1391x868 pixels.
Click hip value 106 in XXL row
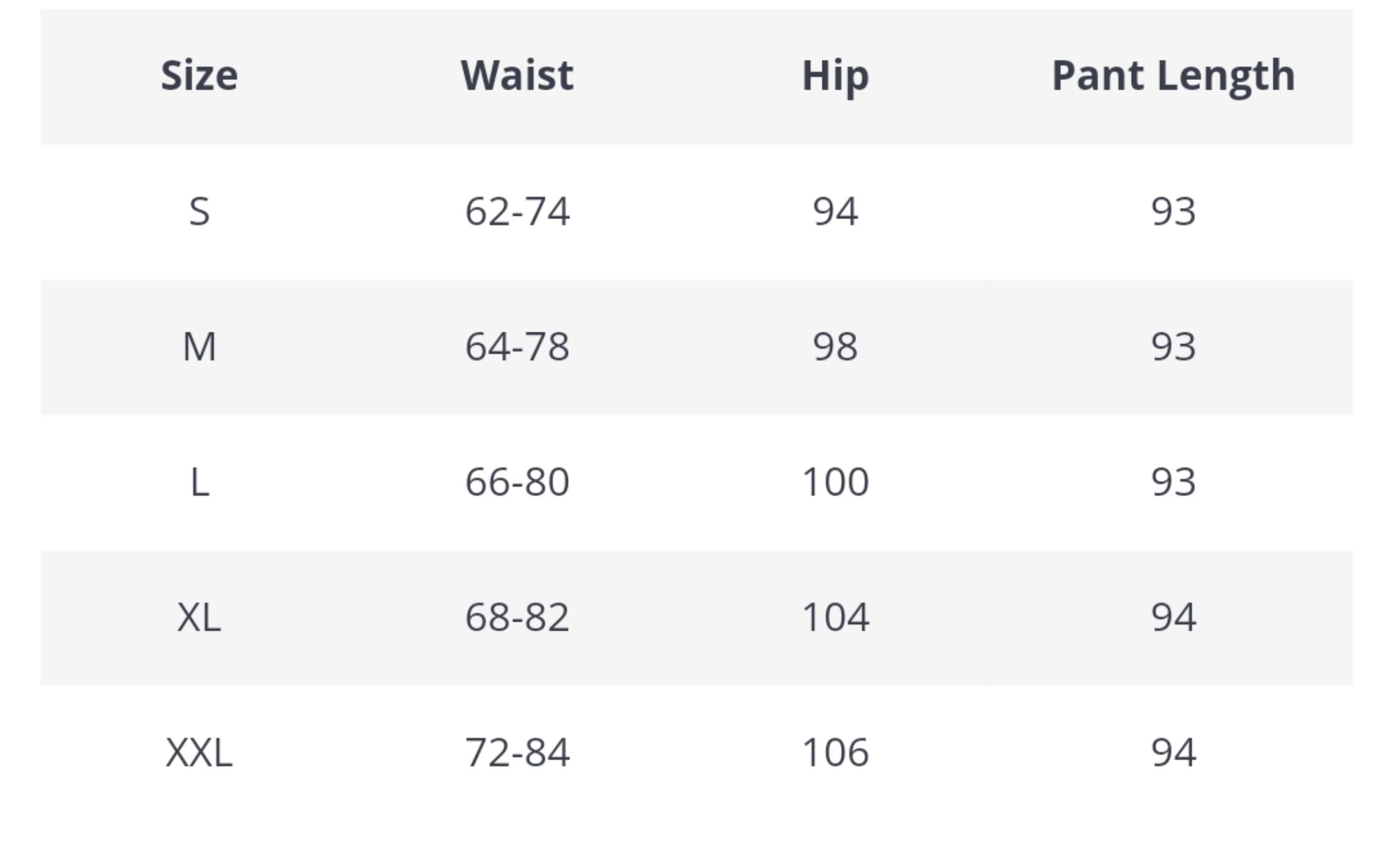point(835,752)
